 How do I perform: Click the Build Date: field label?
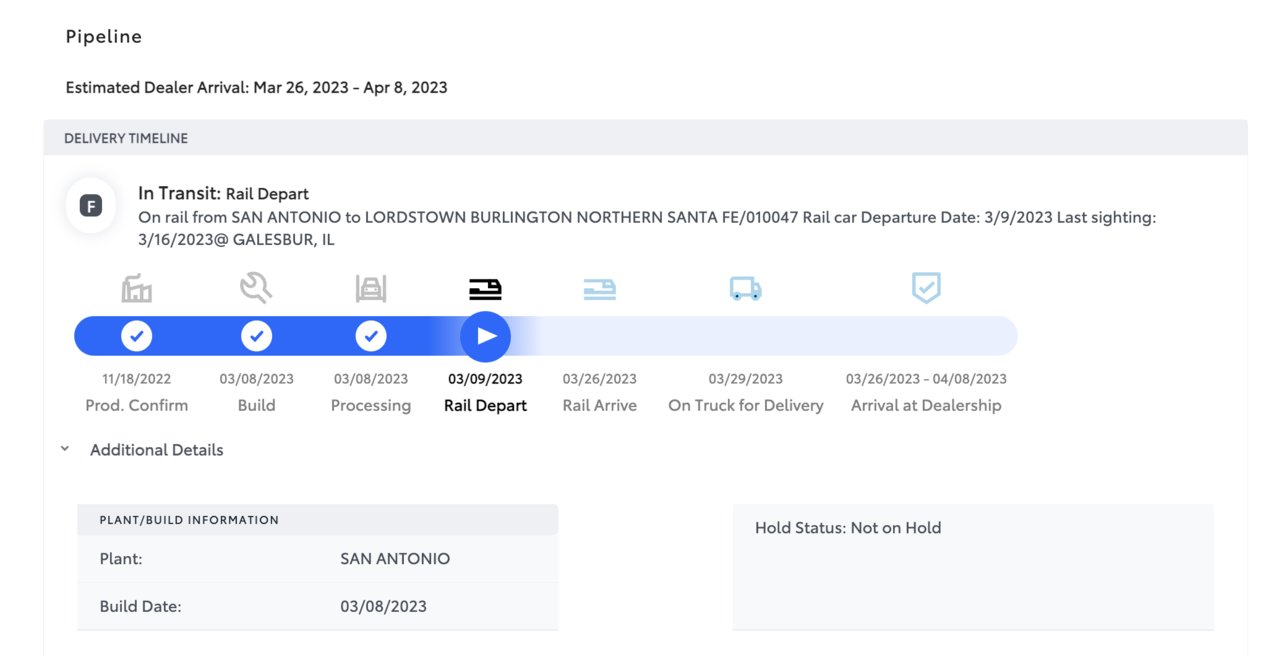click(x=140, y=606)
